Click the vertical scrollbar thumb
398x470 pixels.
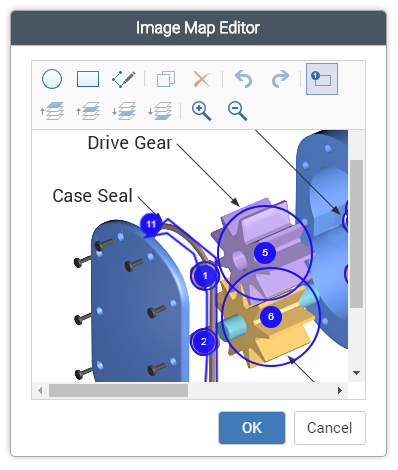(x=356, y=234)
